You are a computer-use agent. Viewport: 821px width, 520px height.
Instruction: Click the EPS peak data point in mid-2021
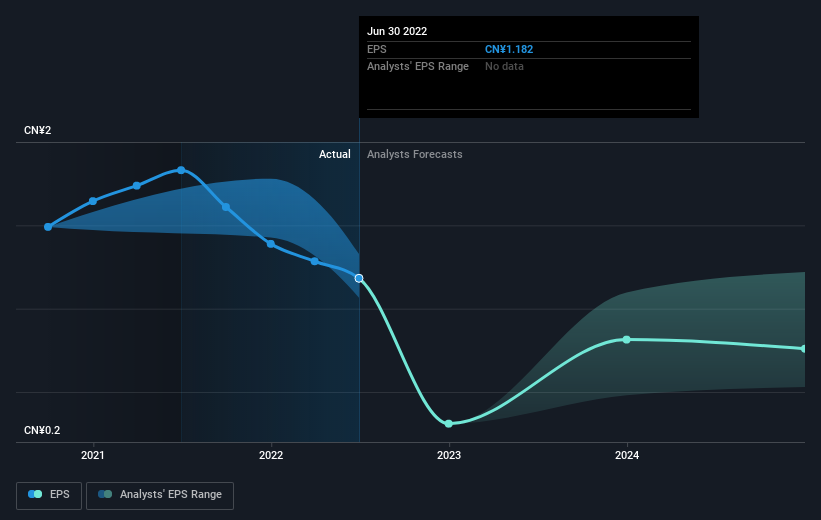point(181,170)
